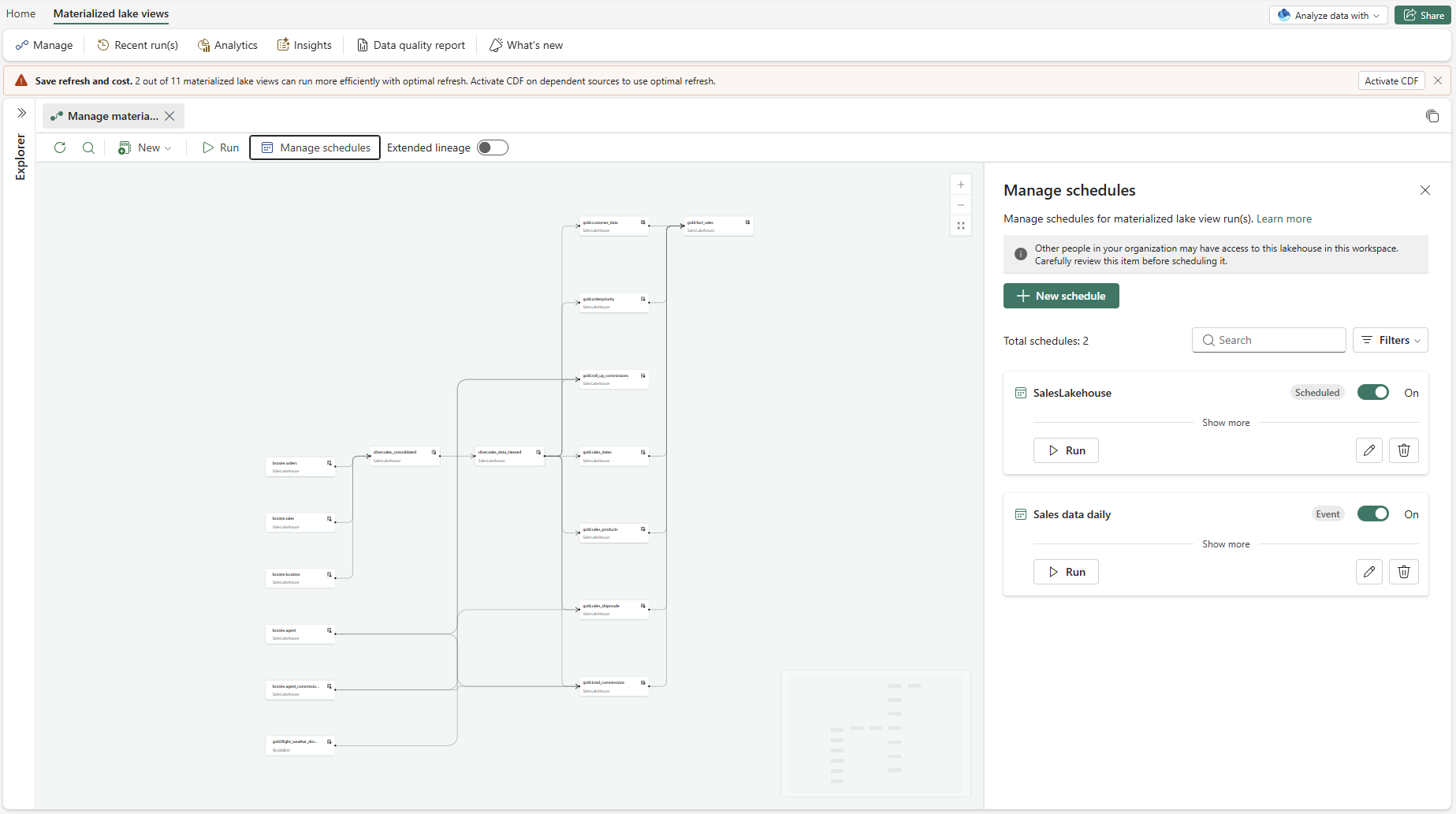Click the table icon on gold.roll_up_commissions node

(x=643, y=375)
